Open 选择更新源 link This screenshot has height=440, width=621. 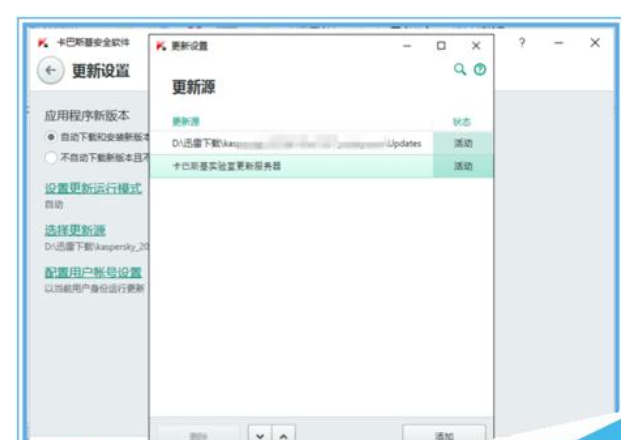(x=75, y=230)
